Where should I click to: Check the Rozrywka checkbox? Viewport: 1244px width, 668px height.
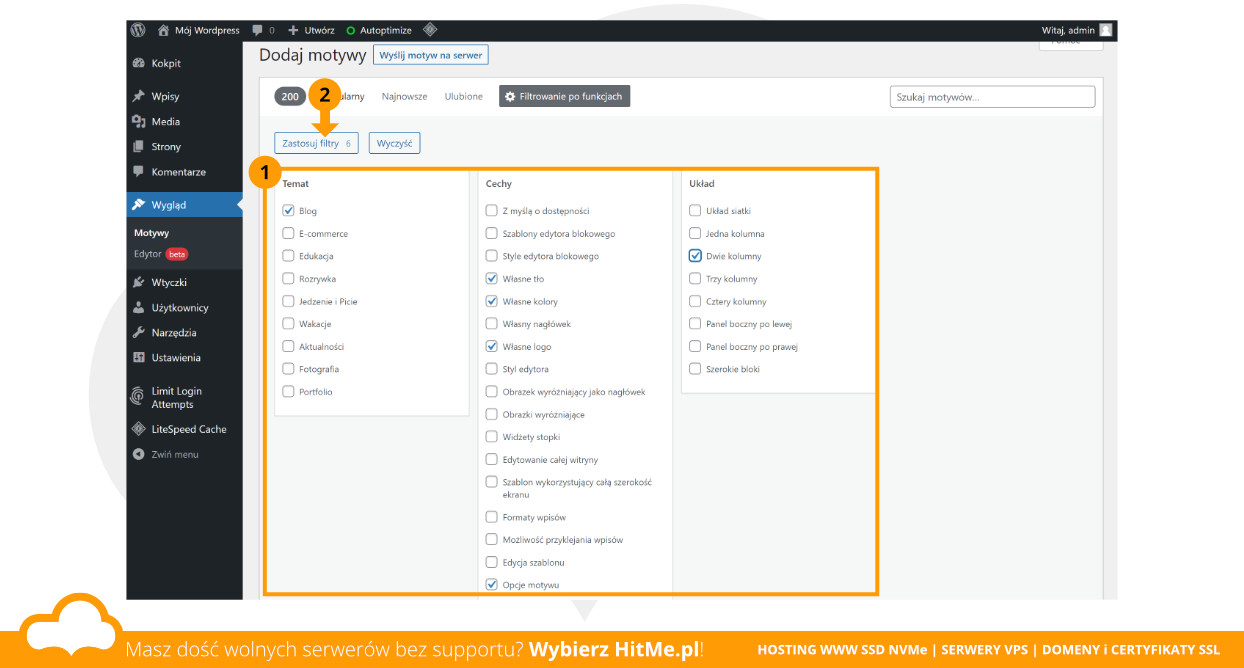(x=289, y=279)
